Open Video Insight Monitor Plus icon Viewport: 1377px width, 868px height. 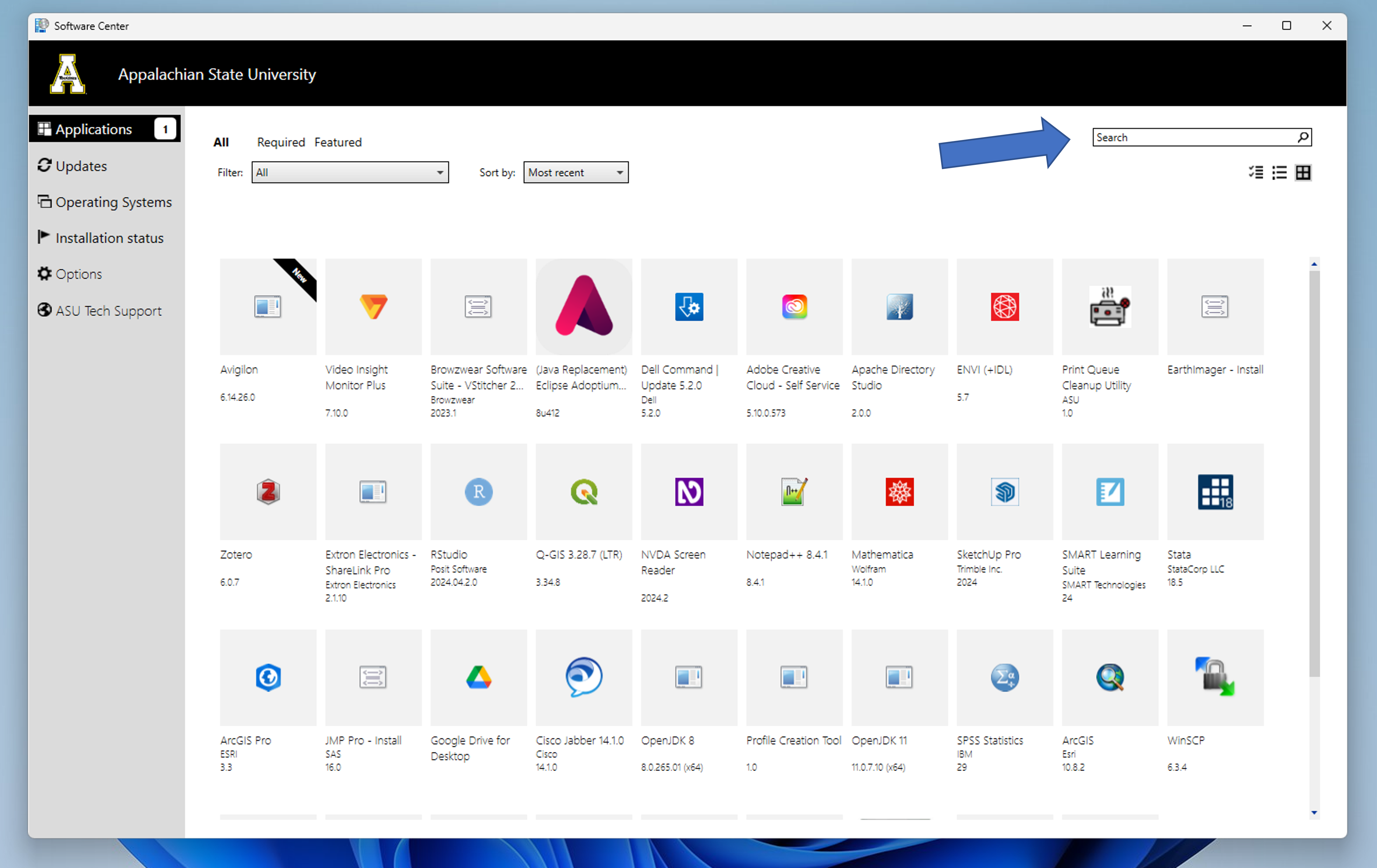373,307
